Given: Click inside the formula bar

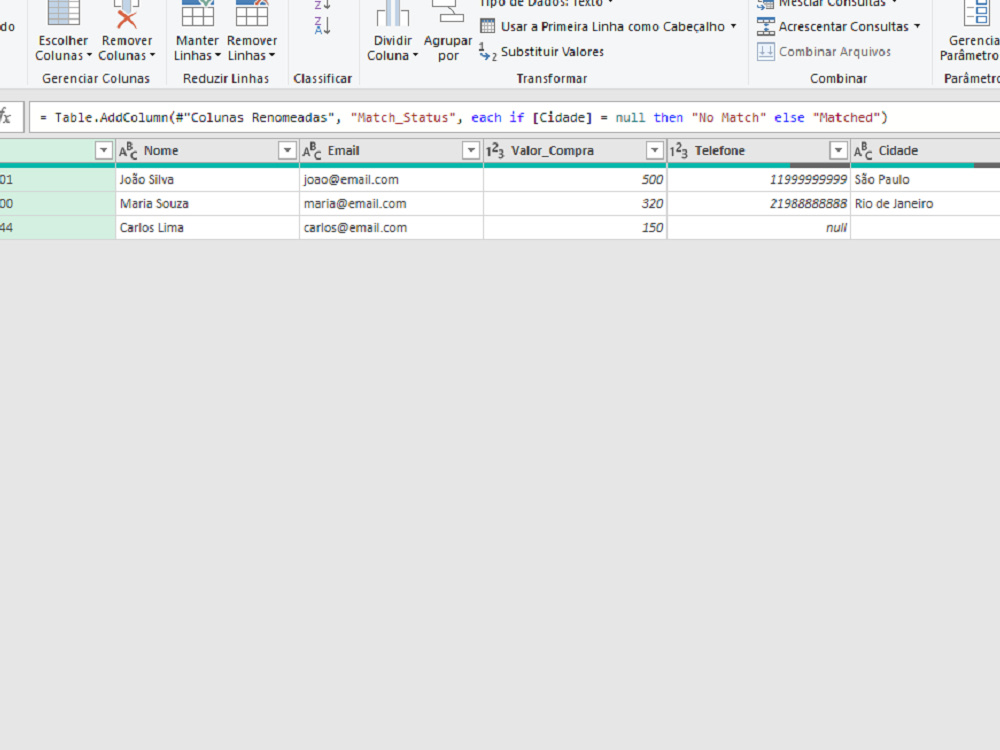Looking at the screenshot, I should pyautogui.click(x=514, y=117).
